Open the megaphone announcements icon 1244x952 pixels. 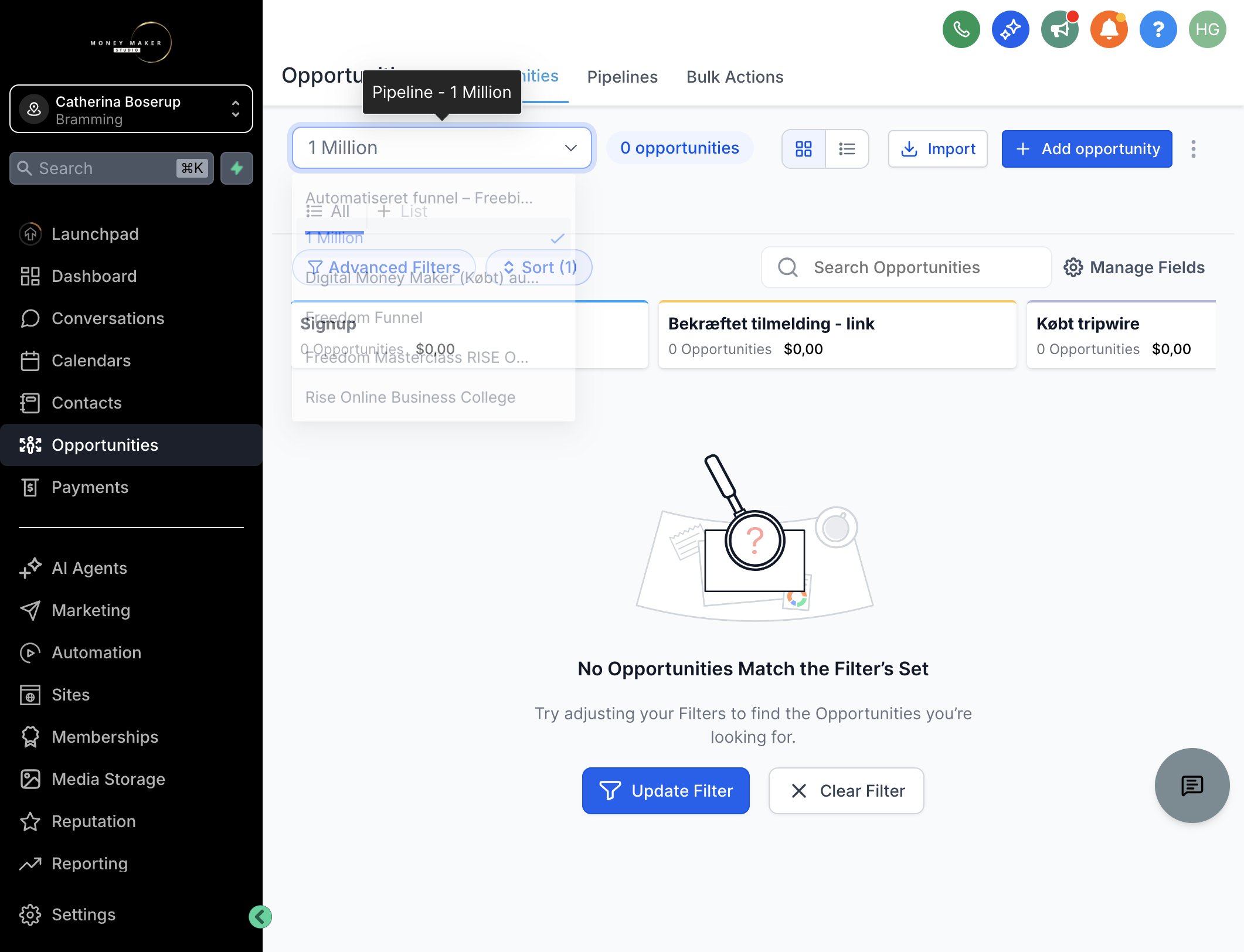point(1059,29)
